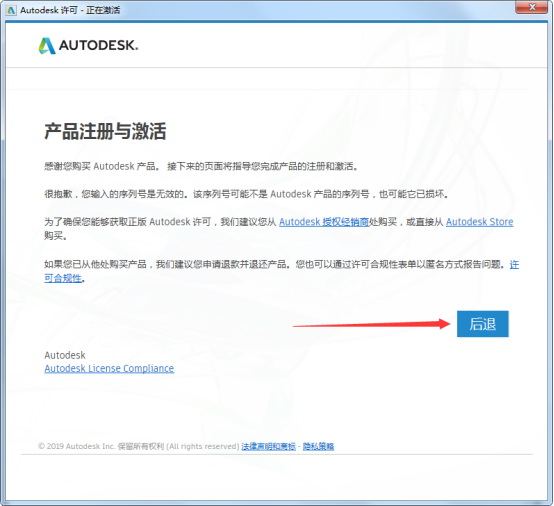Click the 2019 Autodesk Inc. copyright text
Viewport: 554px width, 506px height.
(x=139, y=446)
